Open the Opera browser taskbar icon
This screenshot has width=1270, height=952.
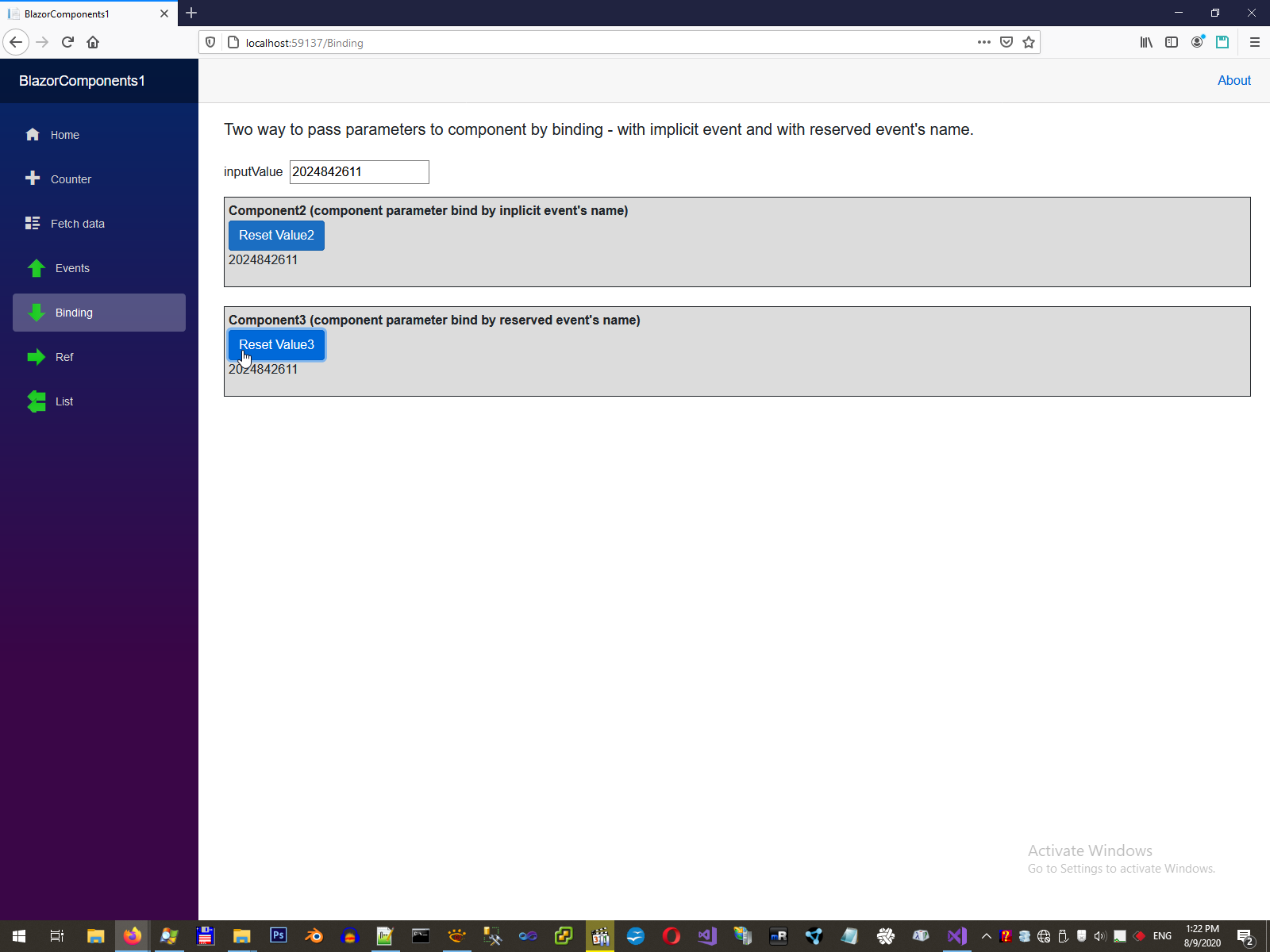tap(672, 936)
